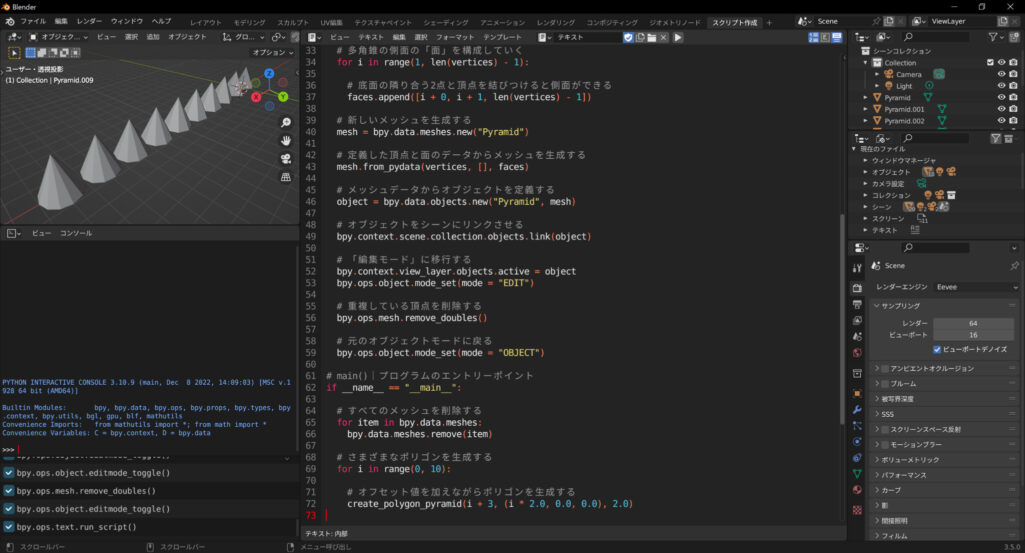Switch to Geometry Nodes workspace tab
The width and height of the screenshot is (1025, 553).
(x=675, y=22)
